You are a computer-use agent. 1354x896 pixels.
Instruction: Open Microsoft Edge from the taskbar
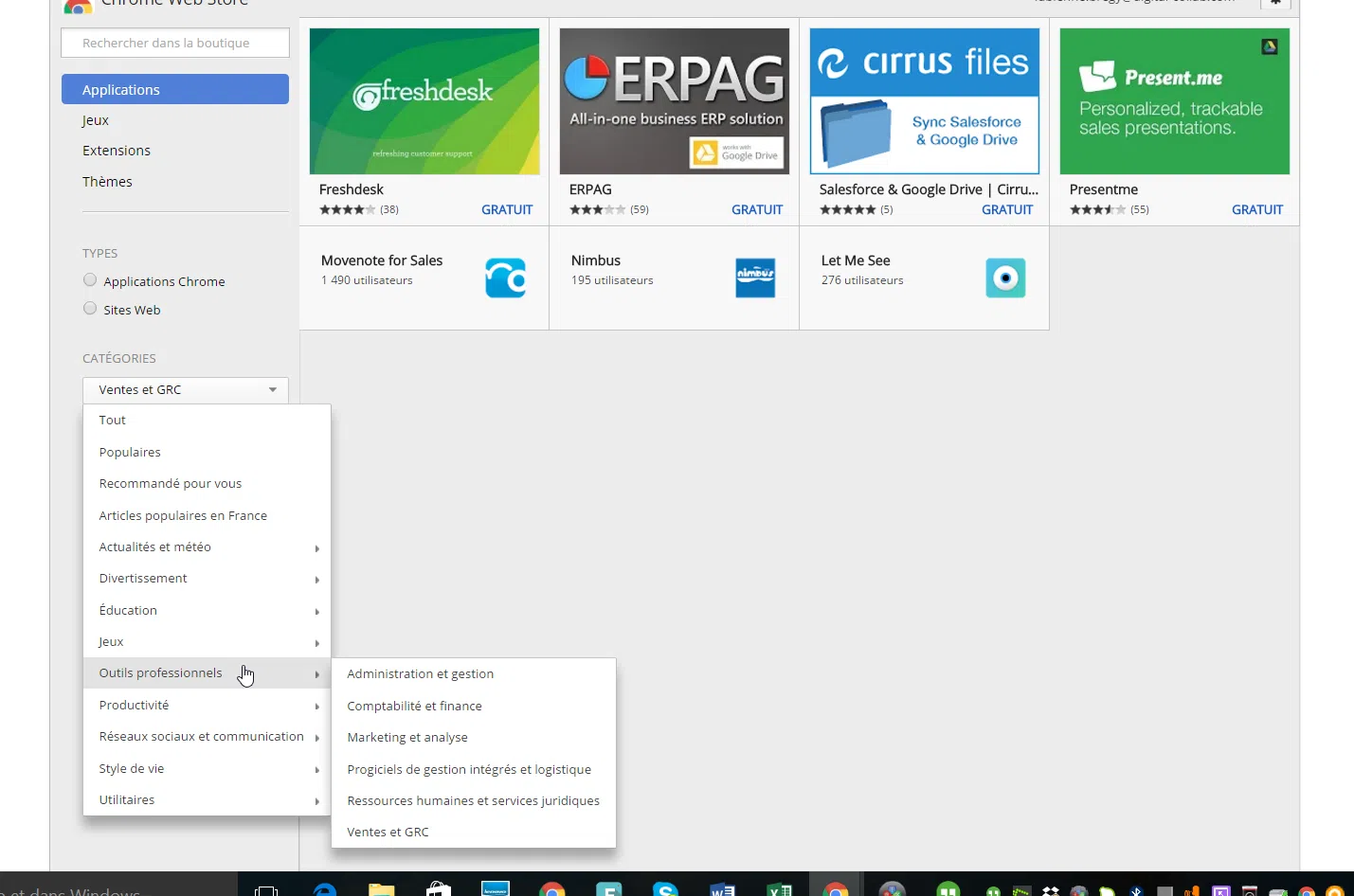pyautogui.click(x=325, y=889)
